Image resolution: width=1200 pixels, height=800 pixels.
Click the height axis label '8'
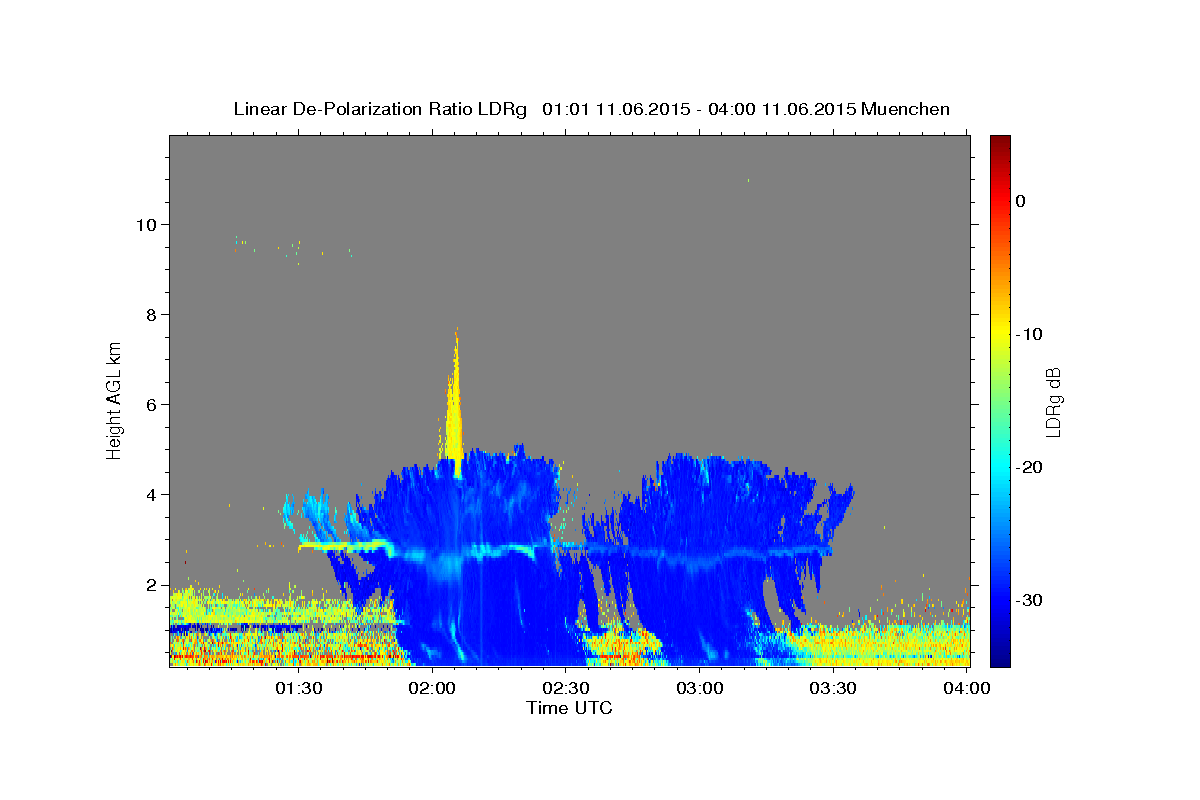click(152, 314)
